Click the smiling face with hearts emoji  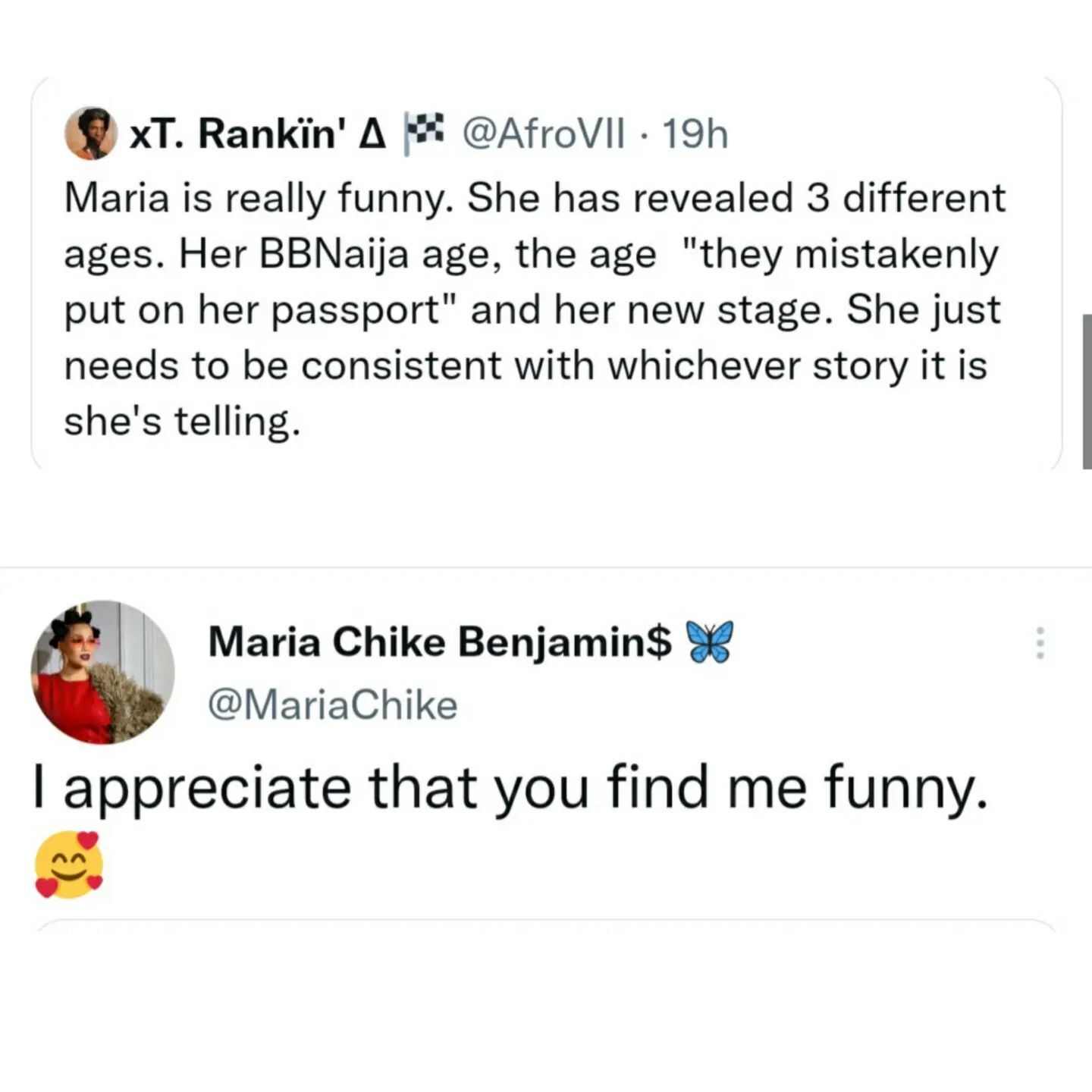click(x=69, y=864)
